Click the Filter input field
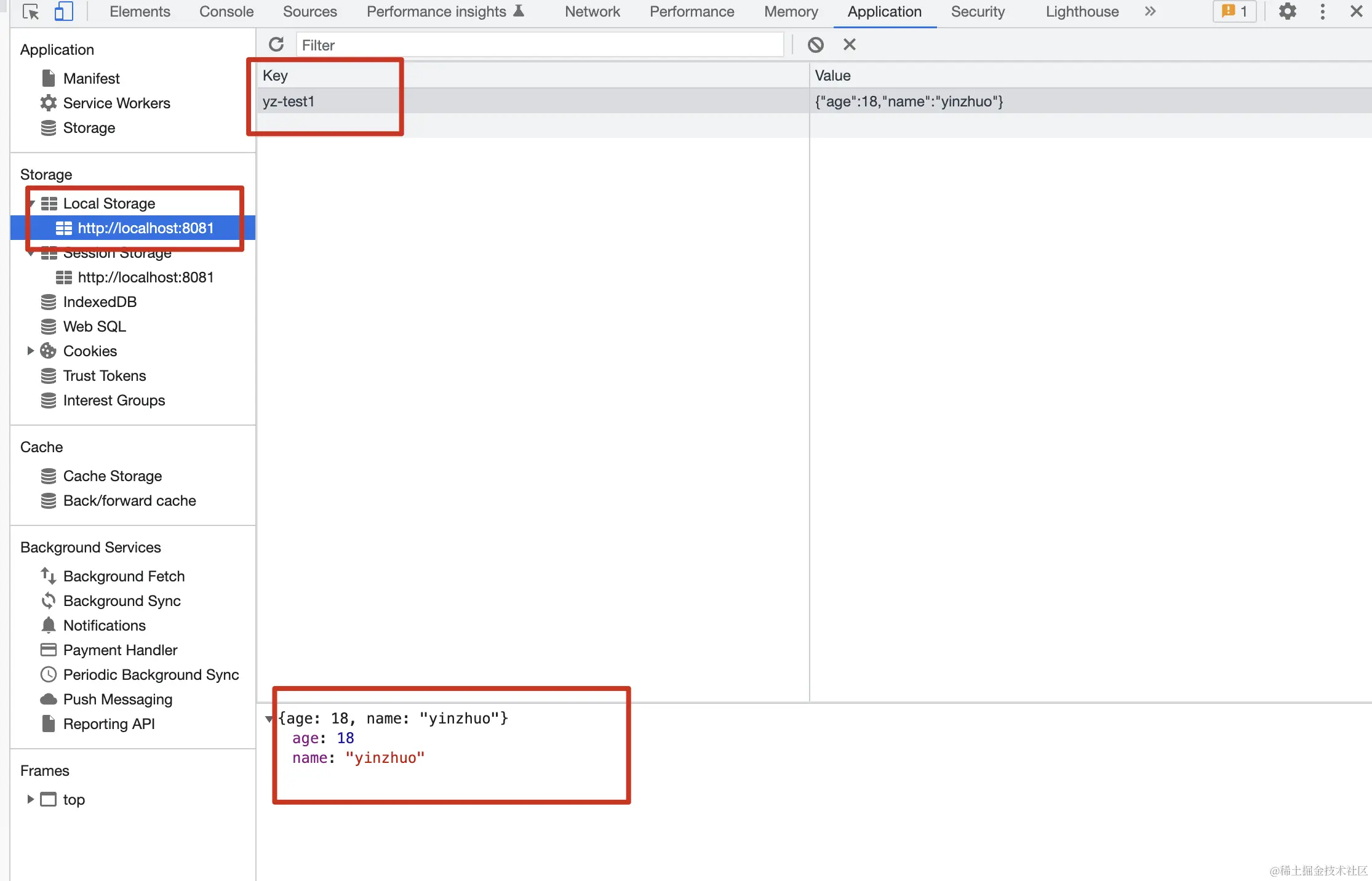The width and height of the screenshot is (1372, 881). tap(540, 45)
